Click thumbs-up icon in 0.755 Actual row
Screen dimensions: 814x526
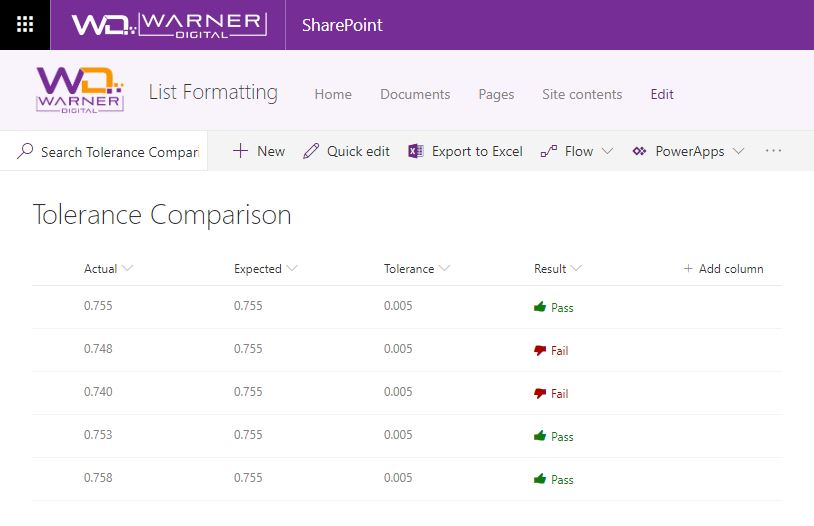coord(540,306)
